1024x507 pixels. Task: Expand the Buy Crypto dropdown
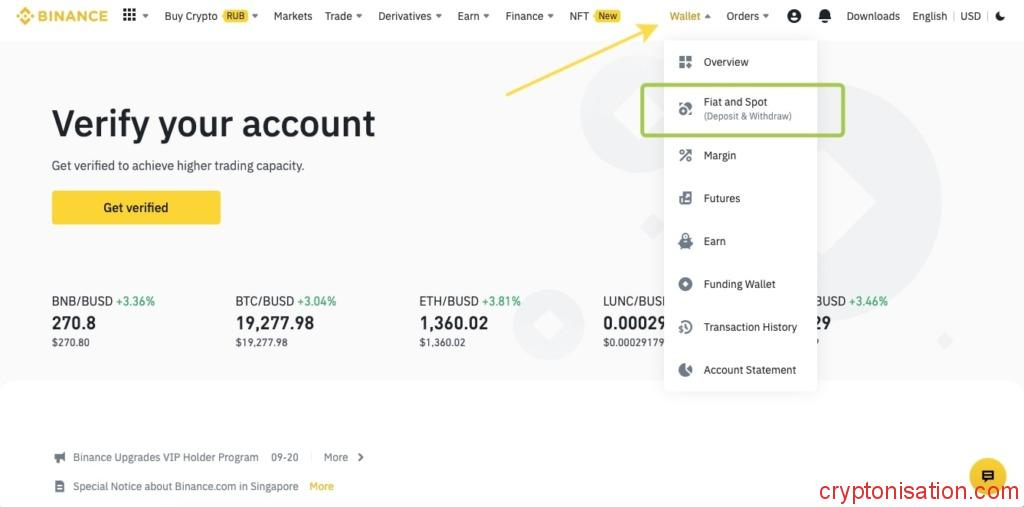tap(211, 16)
